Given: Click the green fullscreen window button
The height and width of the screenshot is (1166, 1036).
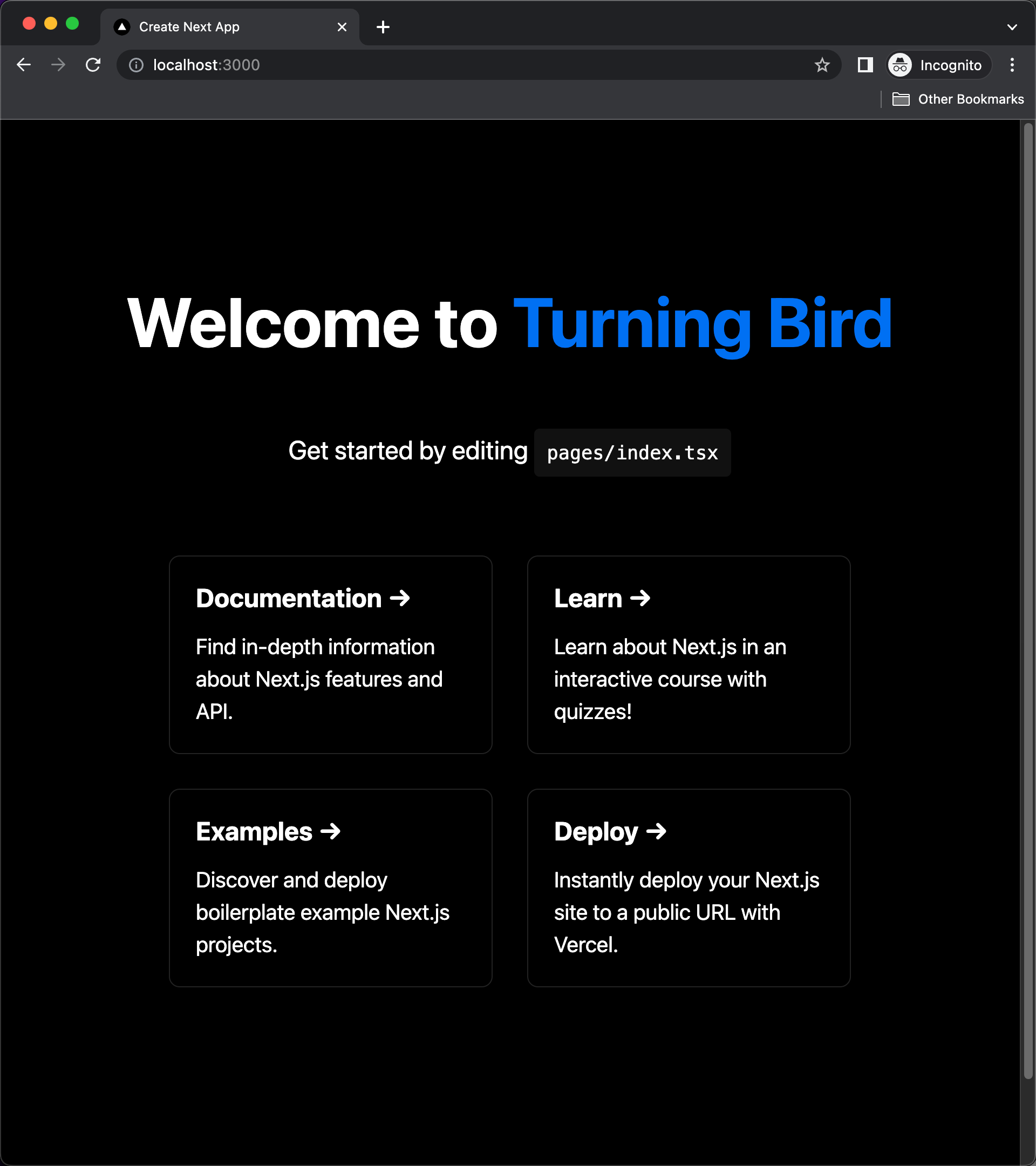Looking at the screenshot, I should tap(72, 23).
